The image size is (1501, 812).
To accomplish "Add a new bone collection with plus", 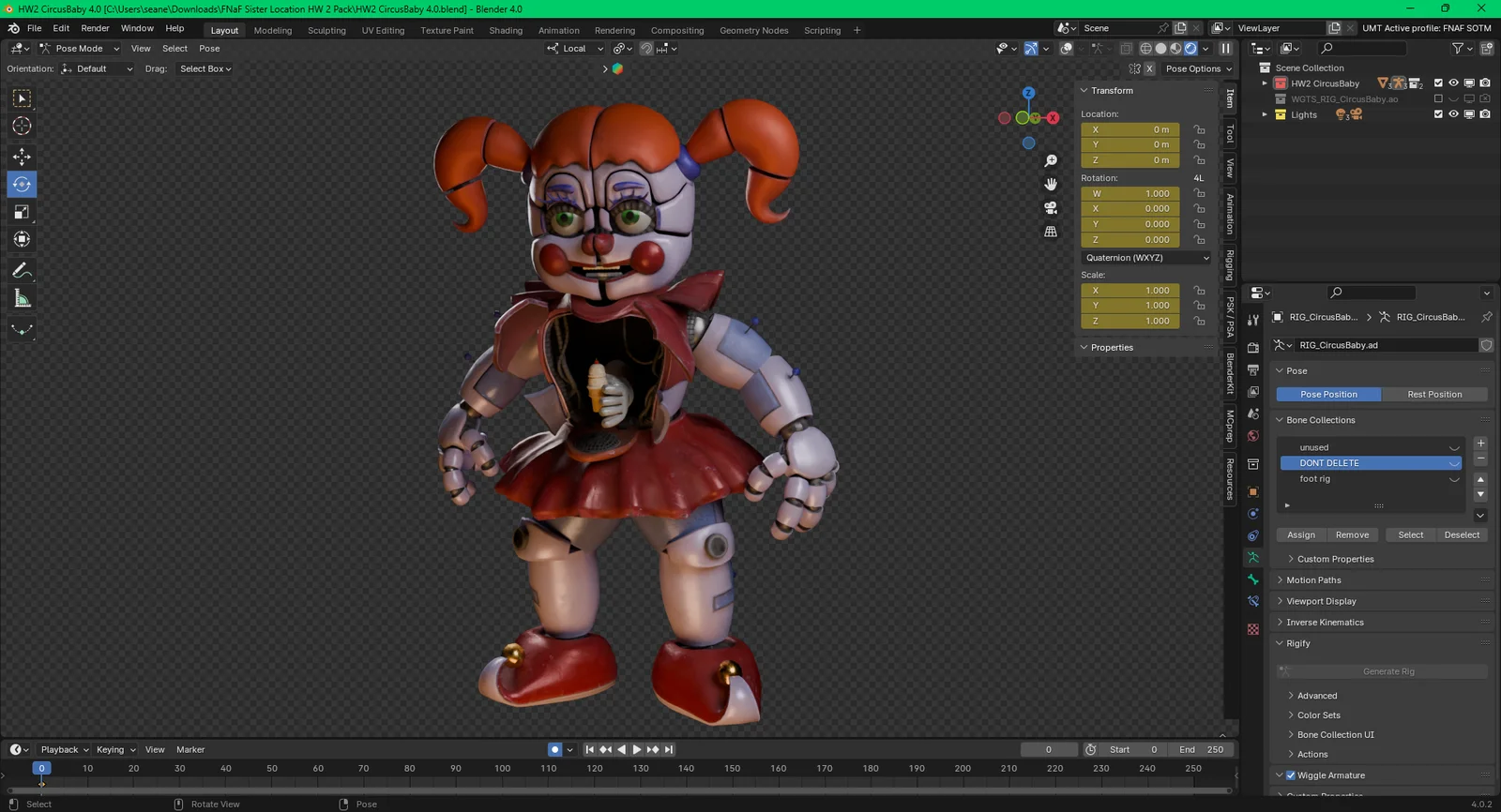I will 1480,444.
